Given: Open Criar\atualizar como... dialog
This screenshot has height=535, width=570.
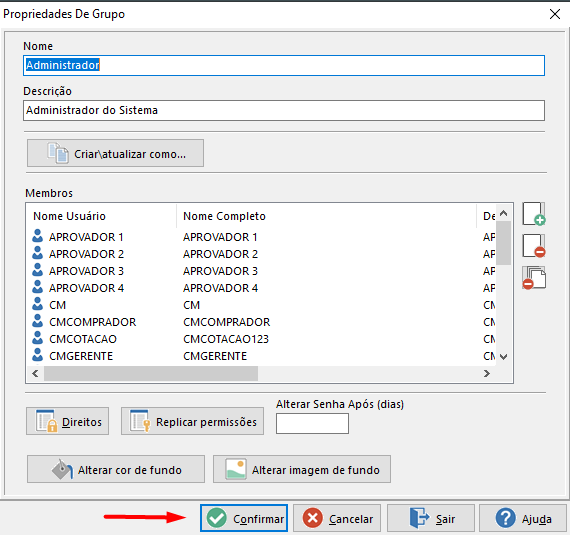Looking at the screenshot, I should (x=115, y=153).
